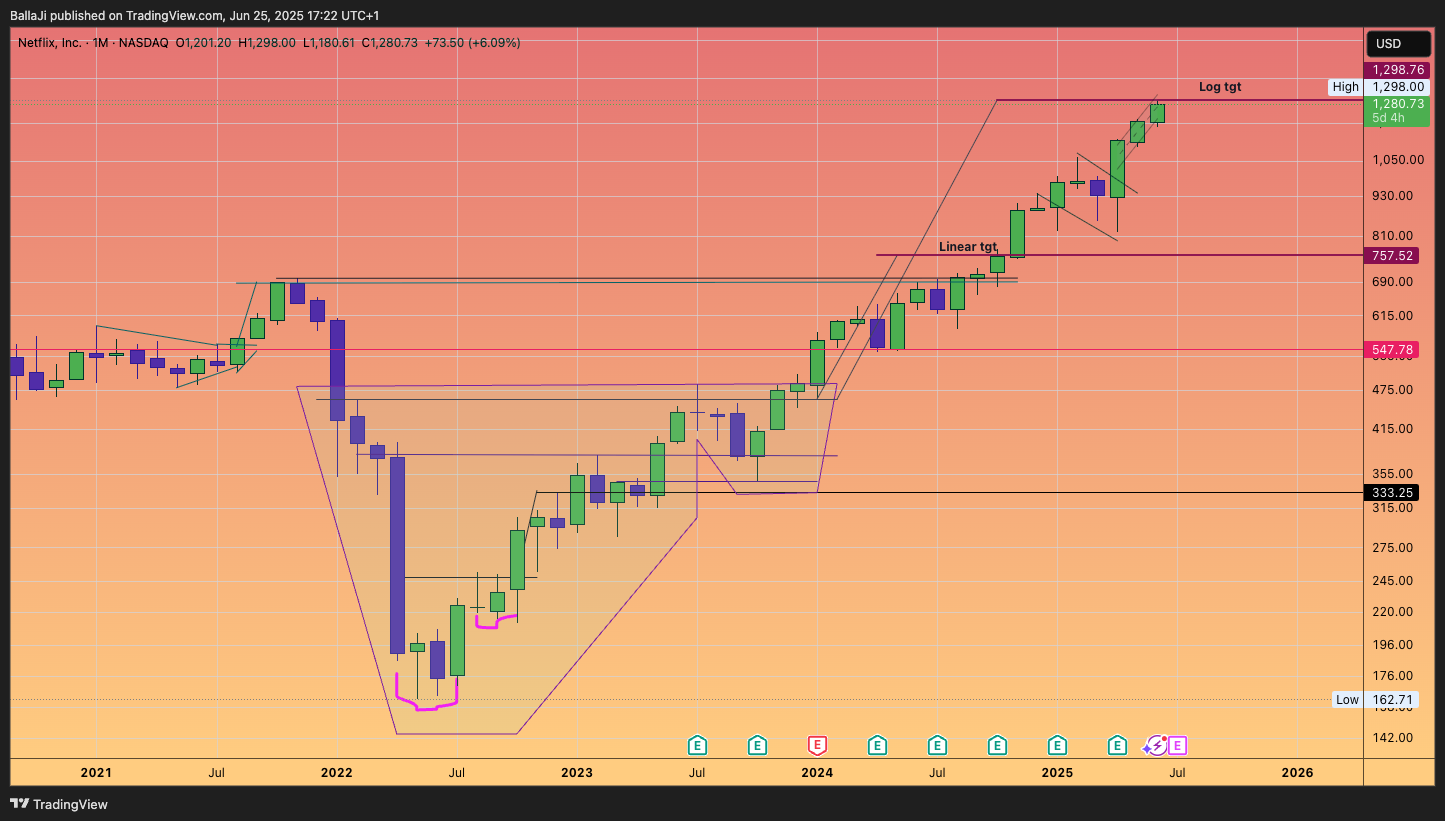The image size is (1445, 821).
Task: Click the 1,050.00 price scale value
Action: pyautogui.click(x=1398, y=160)
